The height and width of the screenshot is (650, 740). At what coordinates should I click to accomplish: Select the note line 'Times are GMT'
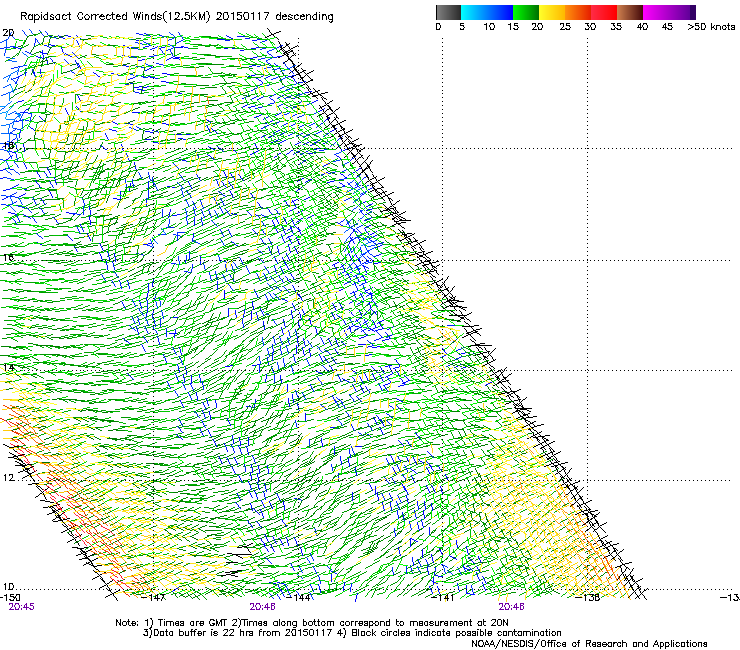click(x=193, y=623)
